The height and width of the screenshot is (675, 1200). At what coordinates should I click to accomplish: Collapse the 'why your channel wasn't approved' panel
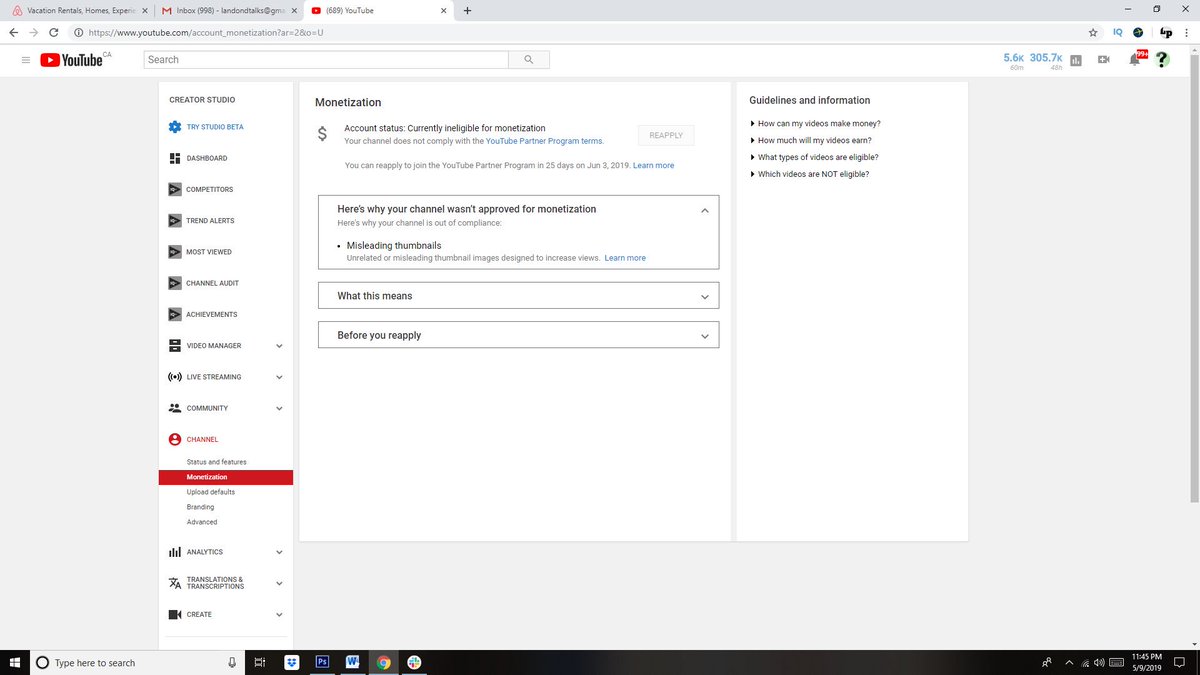tap(705, 210)
